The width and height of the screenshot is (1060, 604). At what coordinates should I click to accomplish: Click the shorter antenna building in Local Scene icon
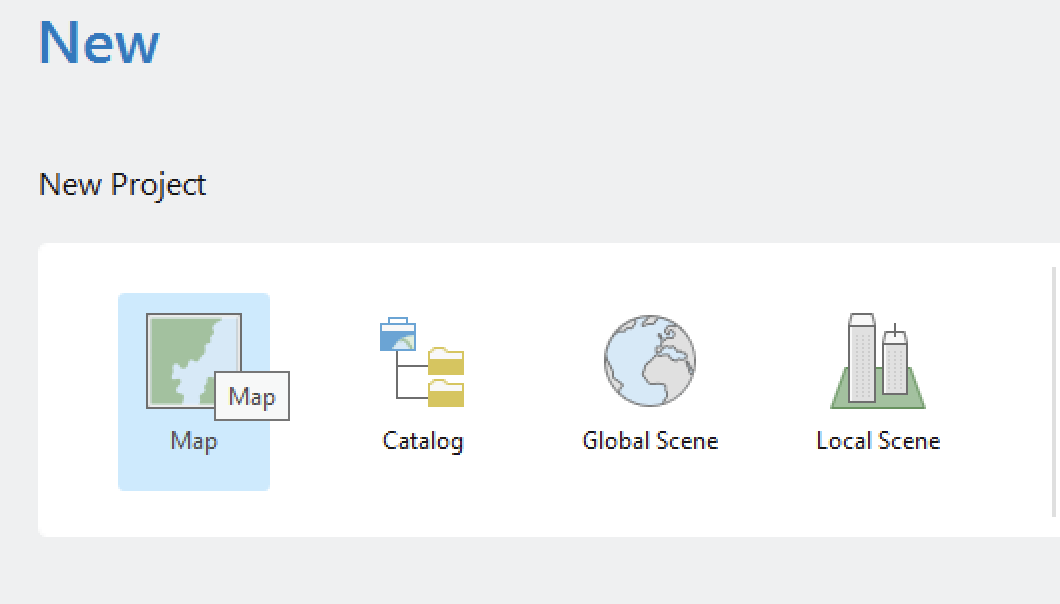895,365
